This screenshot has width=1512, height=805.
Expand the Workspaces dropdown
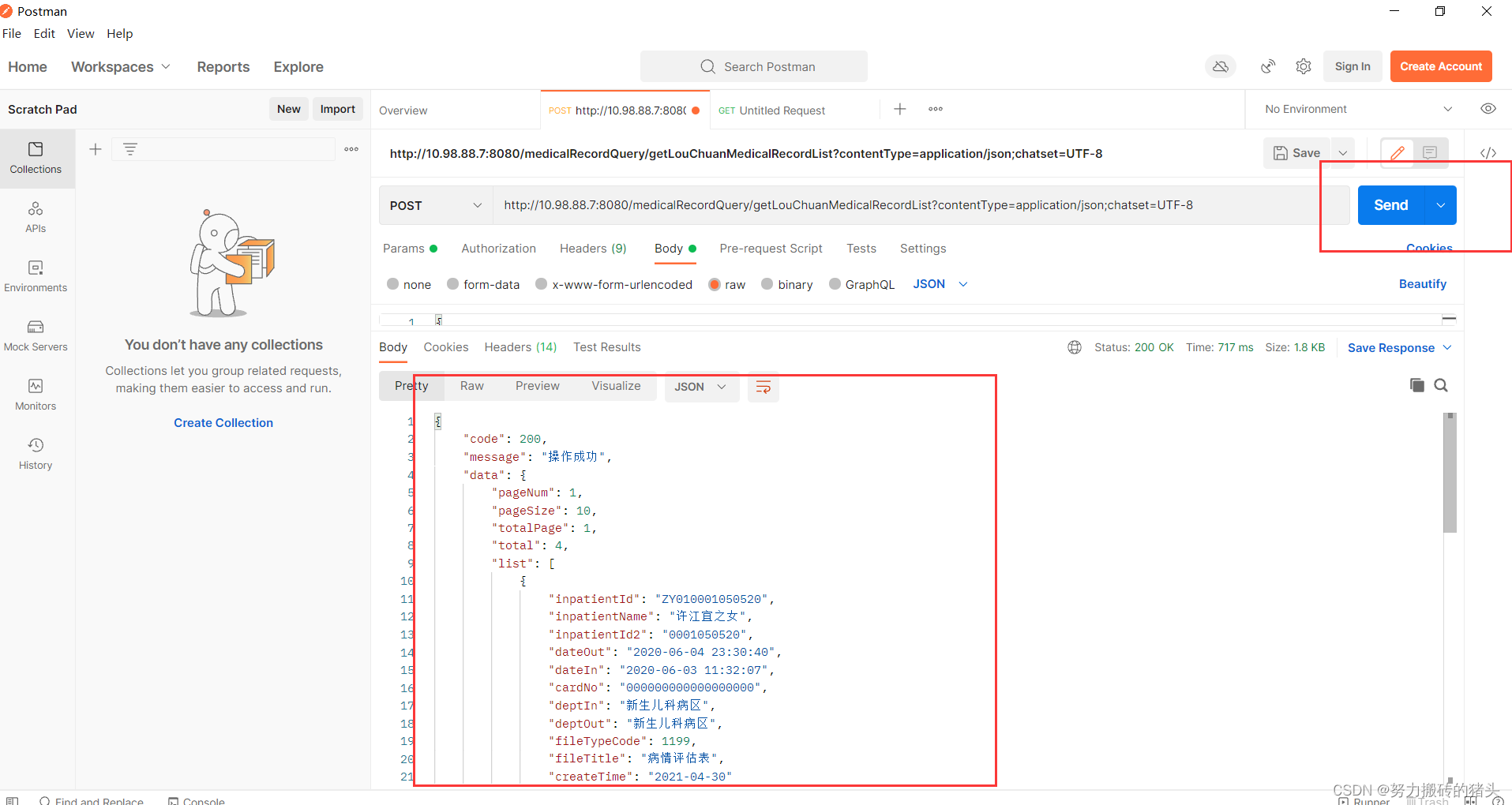pos(121,67)
